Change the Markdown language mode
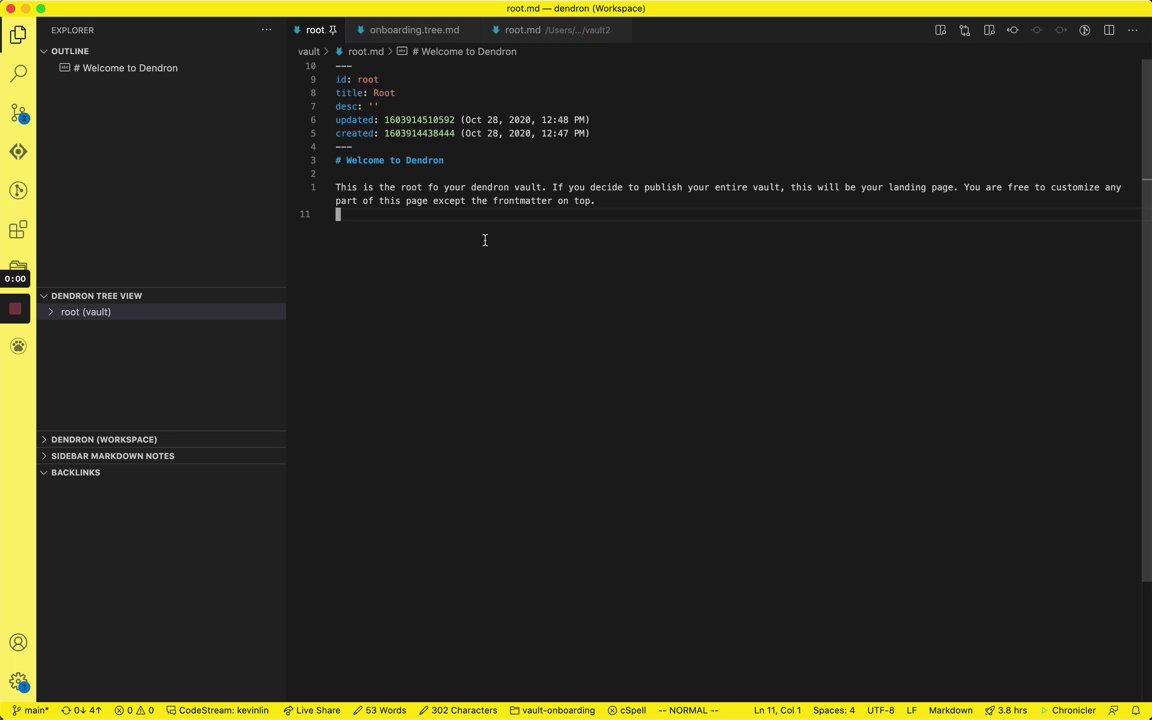The width and height of the screenshot is (1152, 720). coord(950,710)
